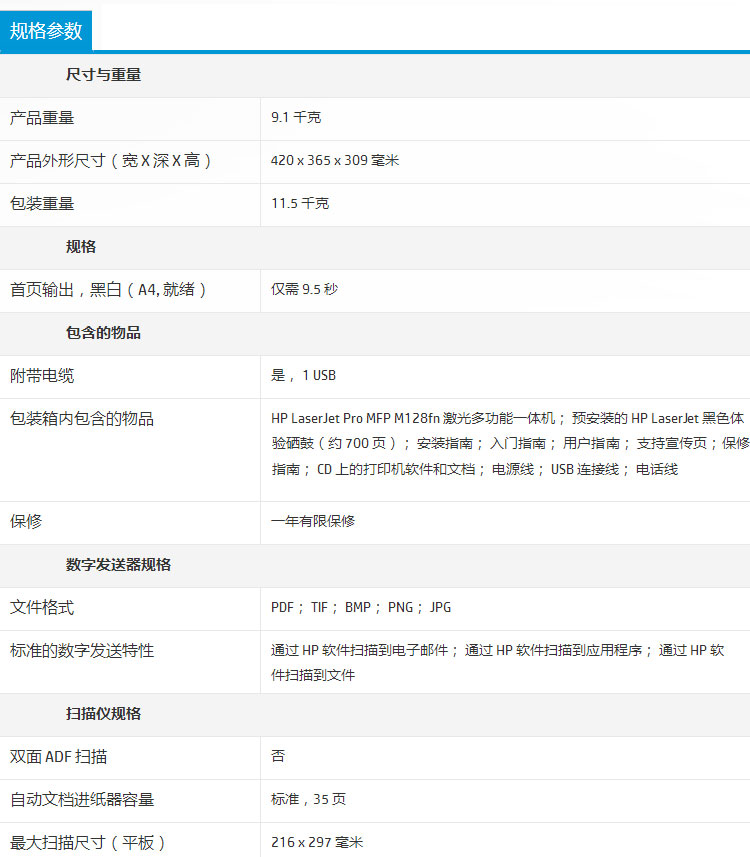Screen dimensions: 750x857
Task: Select the value PDF； TIF； BMP； PNG； JPG
Action: 361,607
